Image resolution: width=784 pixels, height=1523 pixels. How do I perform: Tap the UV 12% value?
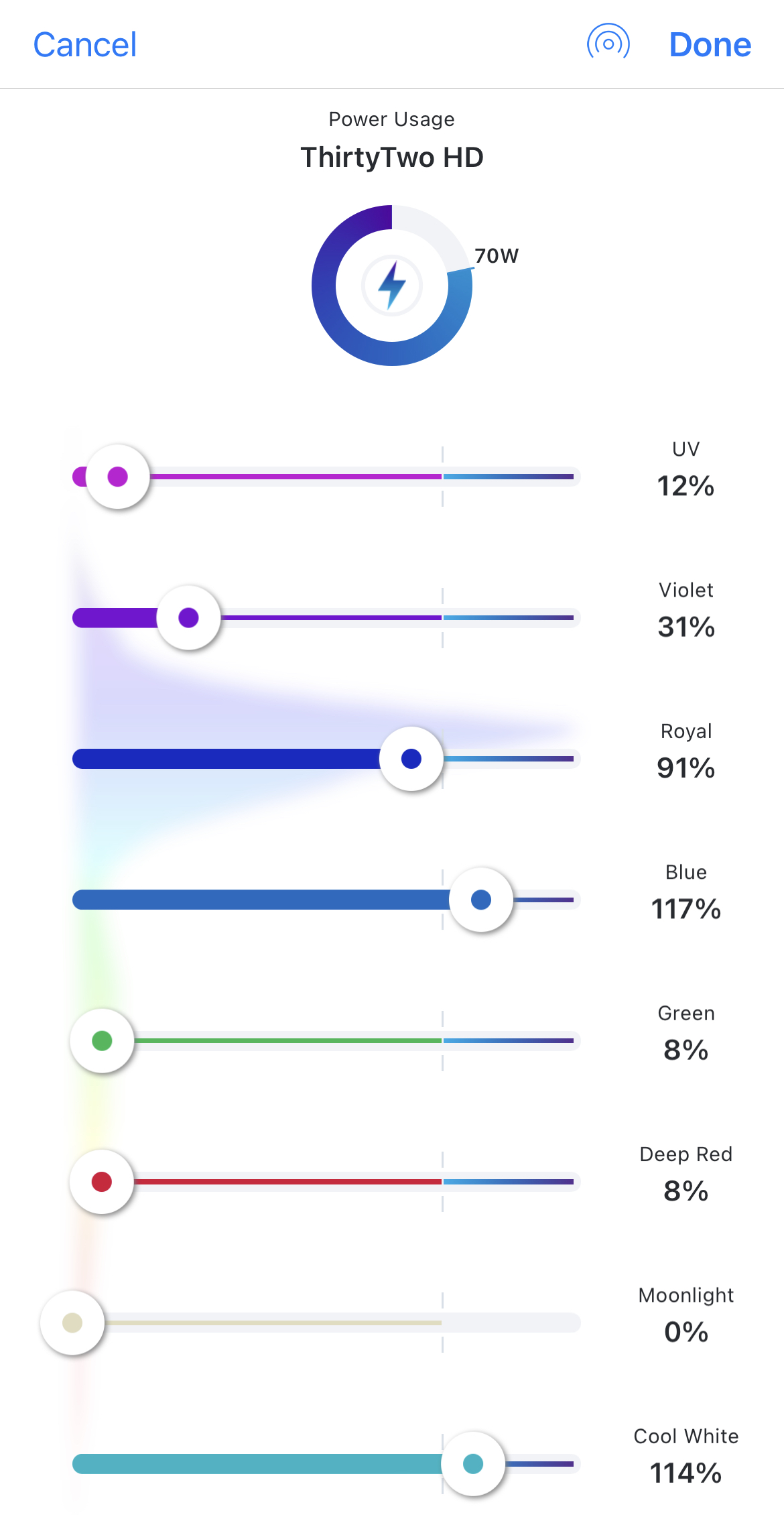tap(685, 486)
